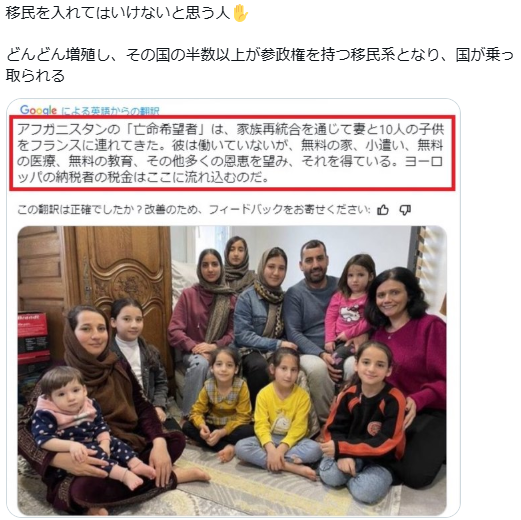Click the paragraph starting 'どんどん増殖し'

pos(260,65)
